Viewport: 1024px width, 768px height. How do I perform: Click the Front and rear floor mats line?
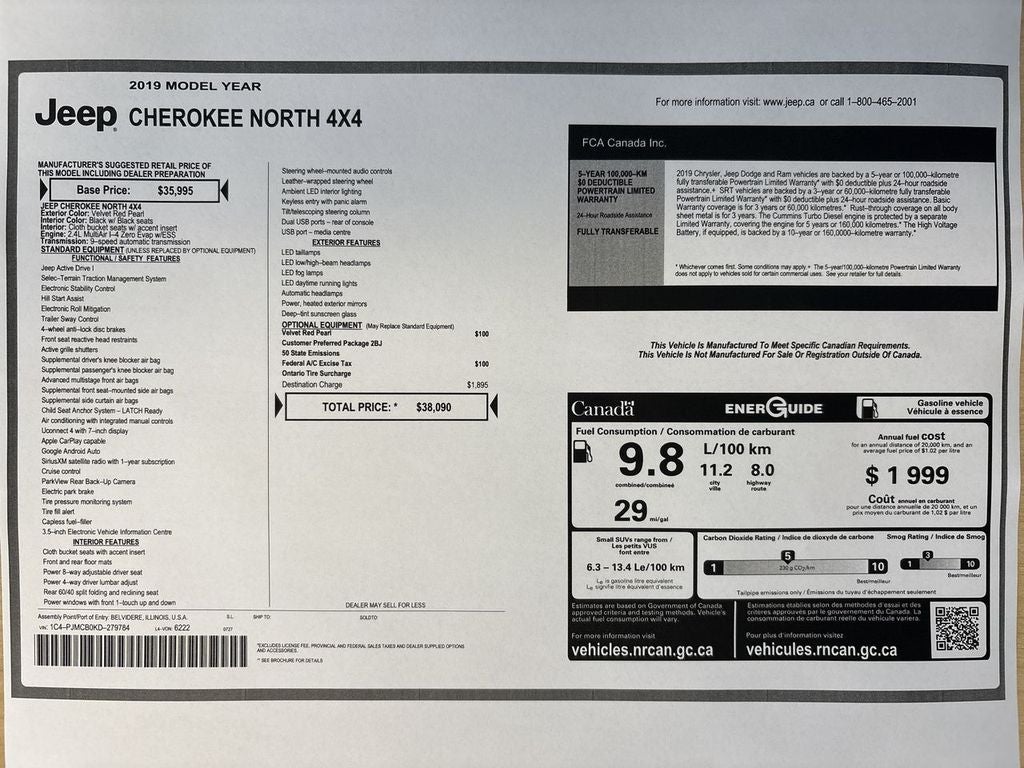click(77, 562)
